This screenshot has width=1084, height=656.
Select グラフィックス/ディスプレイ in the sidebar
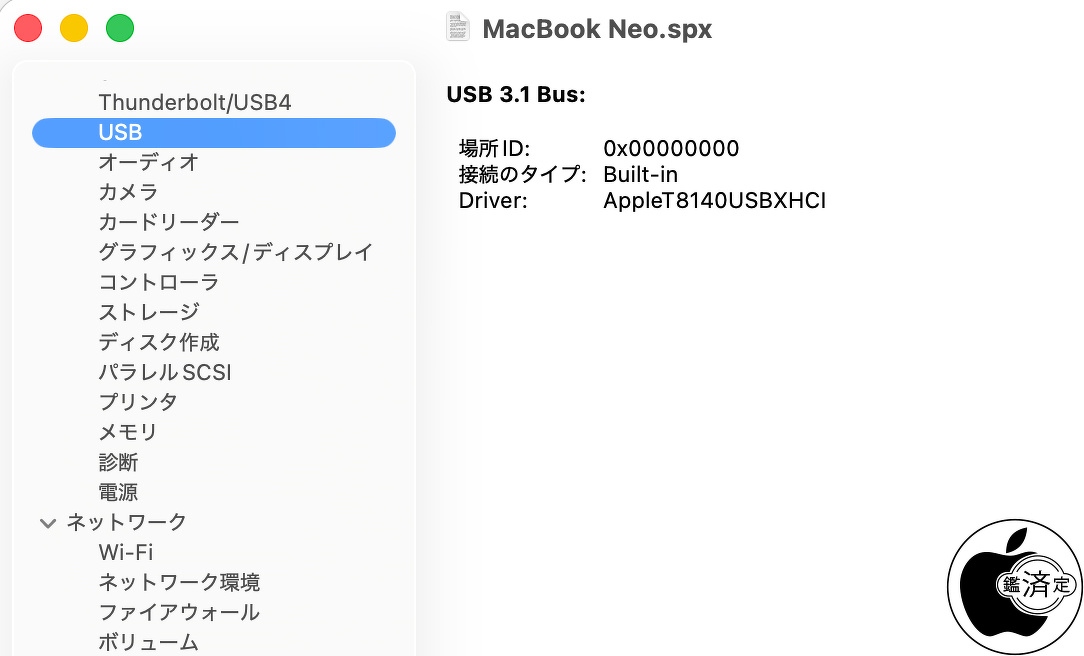[235, 252]
